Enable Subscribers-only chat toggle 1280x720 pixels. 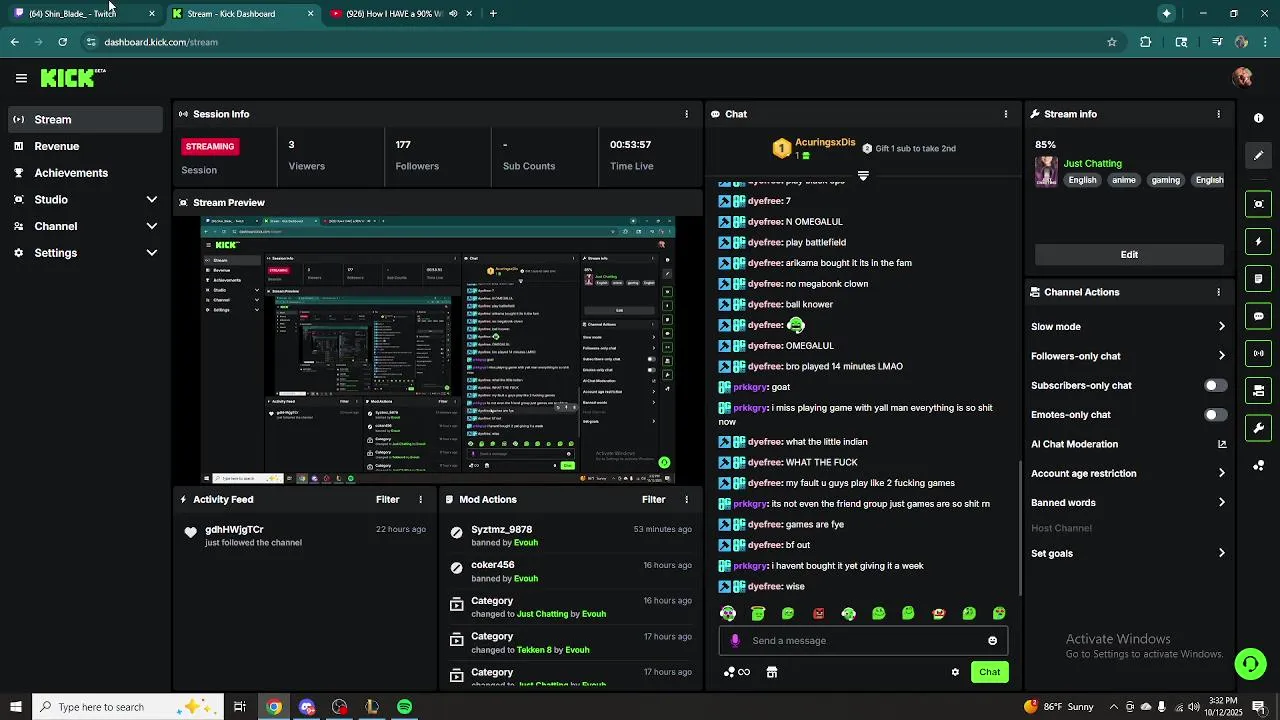tap(1215, 385)
